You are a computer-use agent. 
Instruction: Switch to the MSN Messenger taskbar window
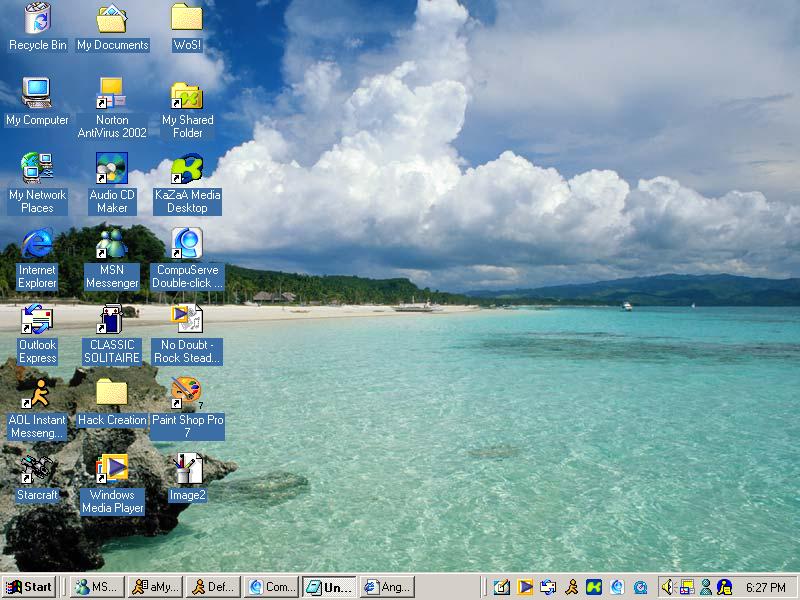coord(96,587)
